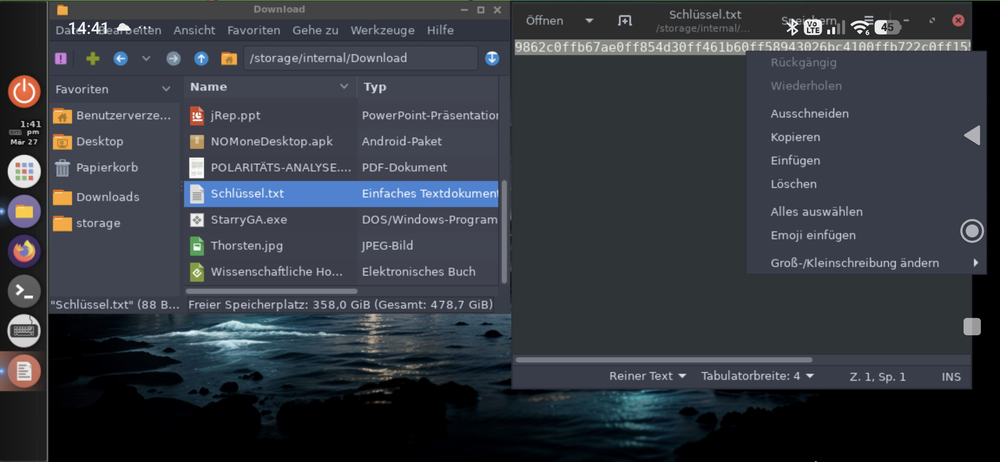Click the blue arrow beside path field

(x=492, y=59)
